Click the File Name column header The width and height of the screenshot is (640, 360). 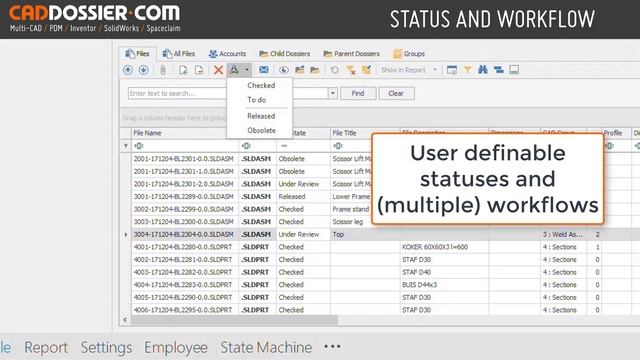[x=185, y=133]
